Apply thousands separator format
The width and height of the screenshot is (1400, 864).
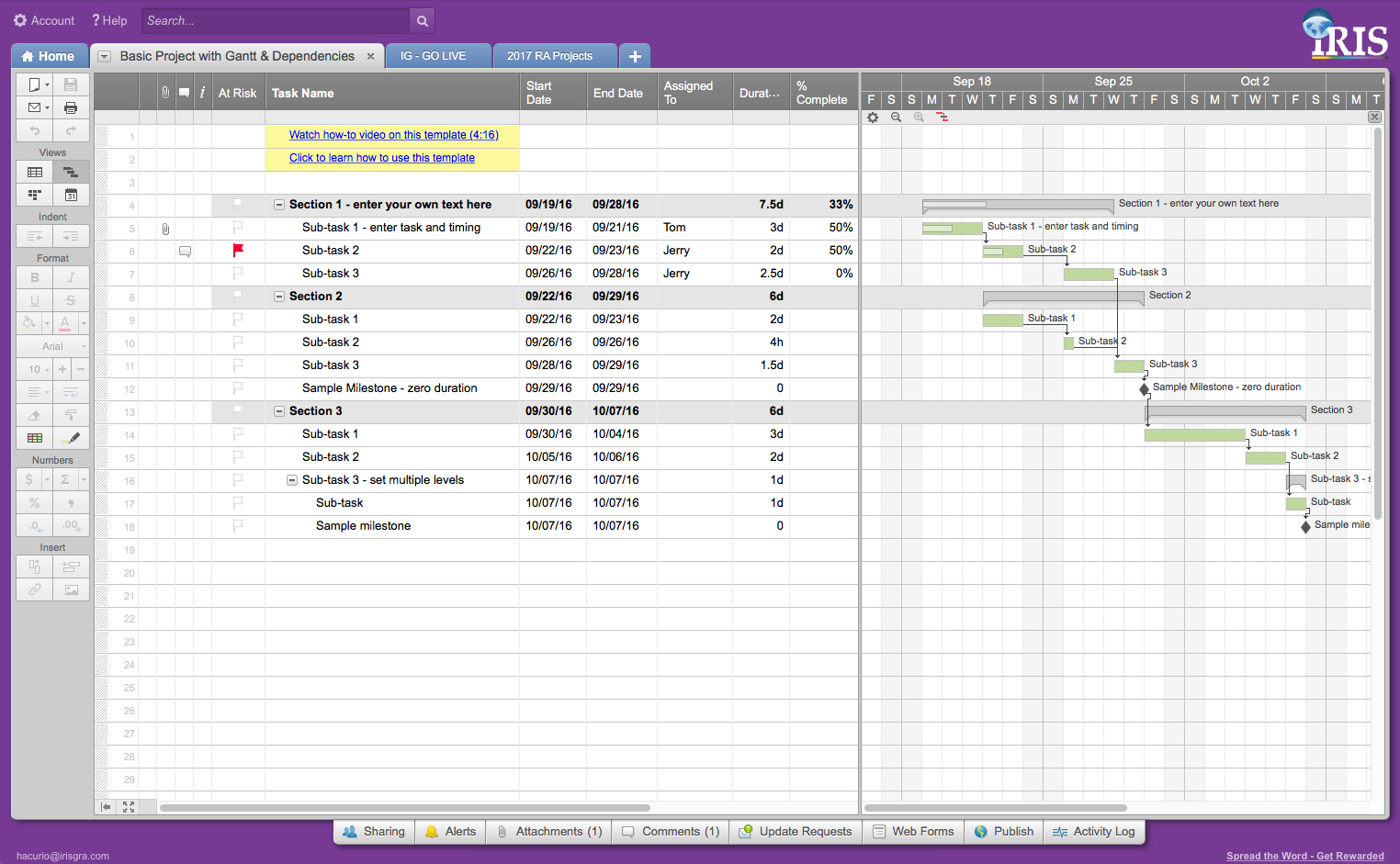[71, 502]
